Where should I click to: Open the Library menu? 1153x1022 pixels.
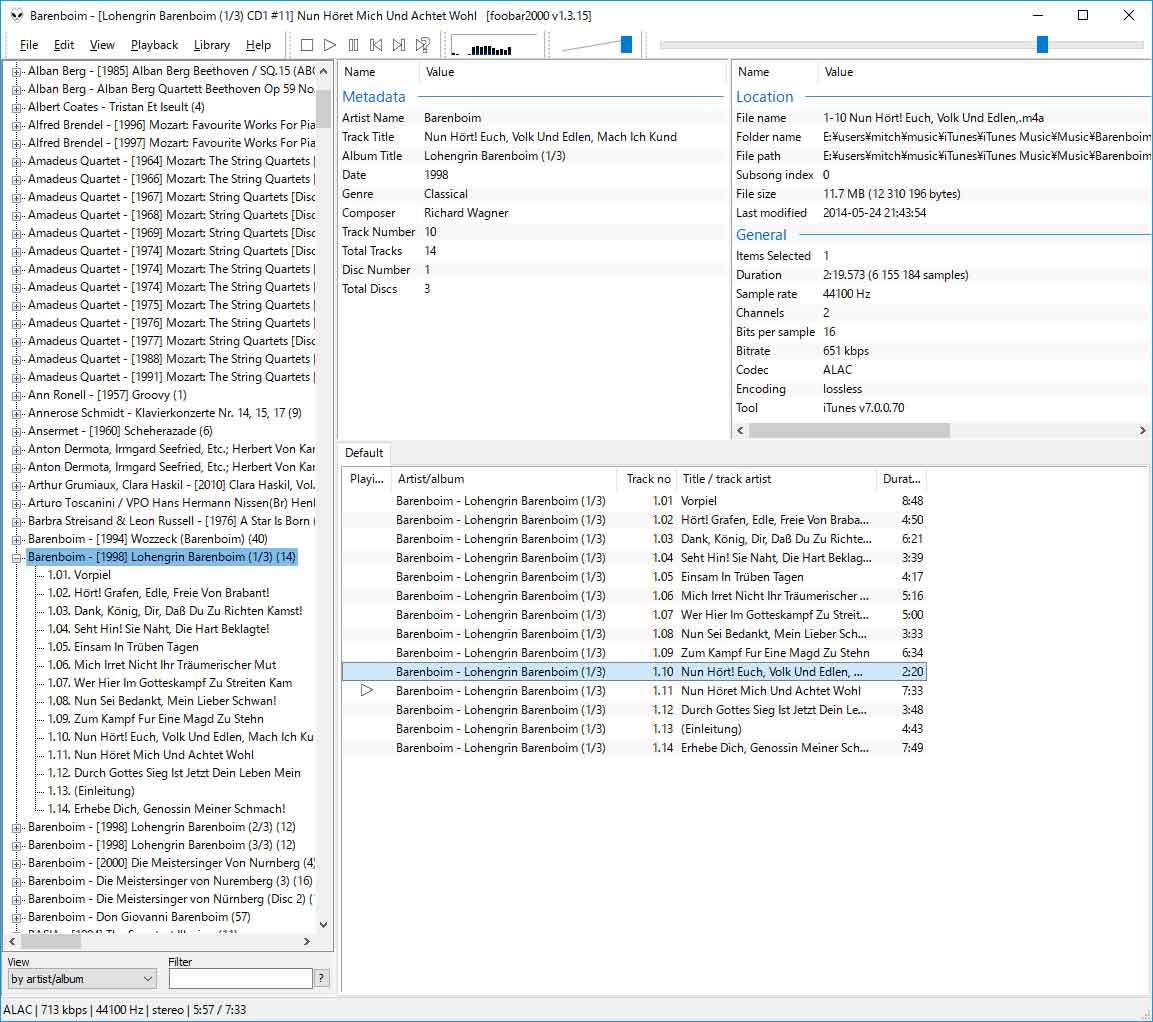[x=212, y=45]
